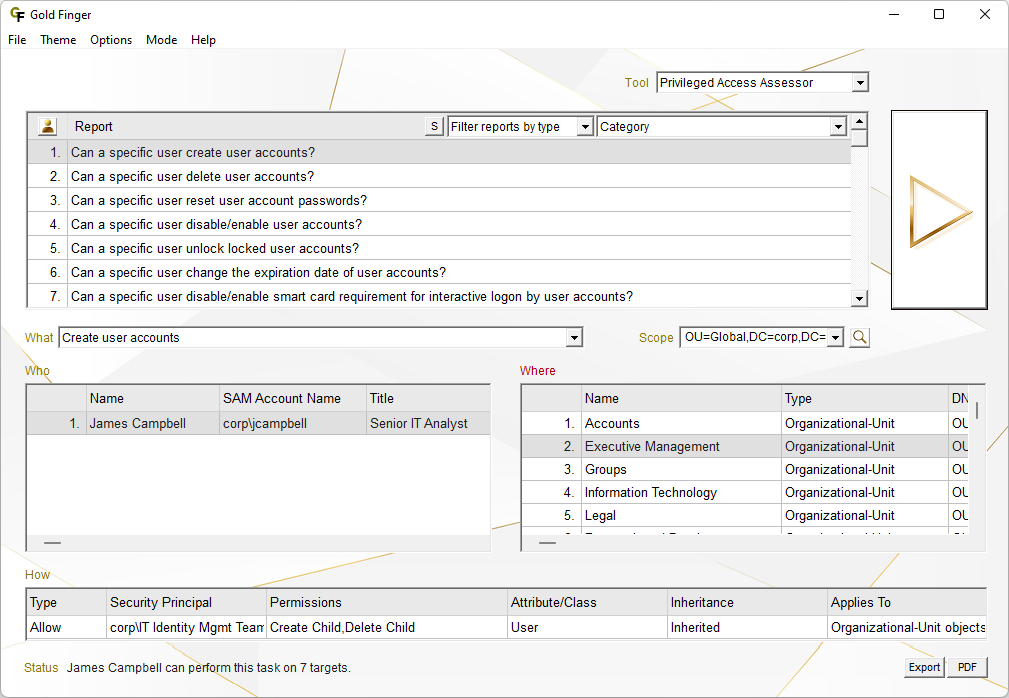
Task: Open the File menu
Action: point(17,40)
